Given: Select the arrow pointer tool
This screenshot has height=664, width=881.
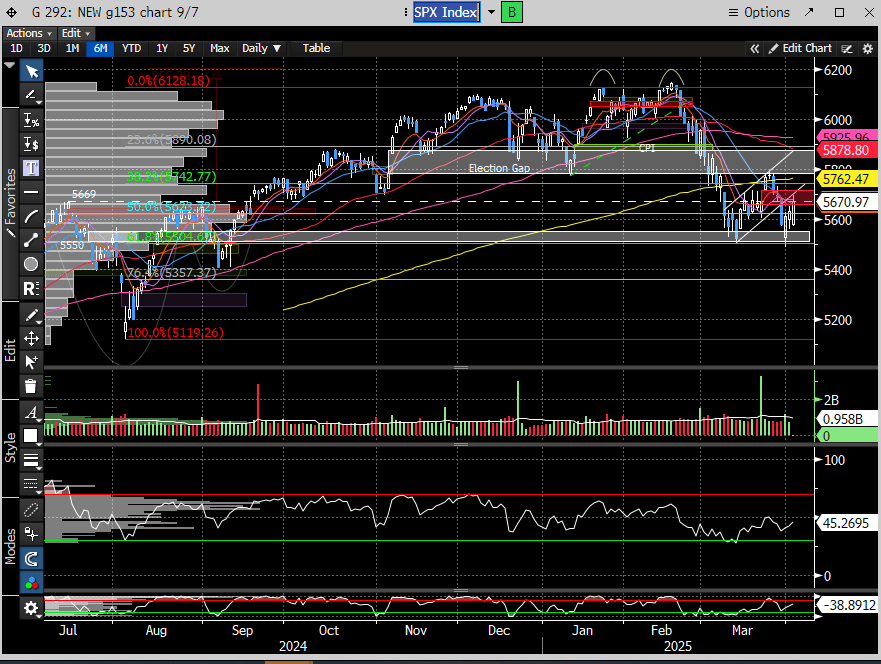Looking at the screenshot, I should (x=31, y=71).
